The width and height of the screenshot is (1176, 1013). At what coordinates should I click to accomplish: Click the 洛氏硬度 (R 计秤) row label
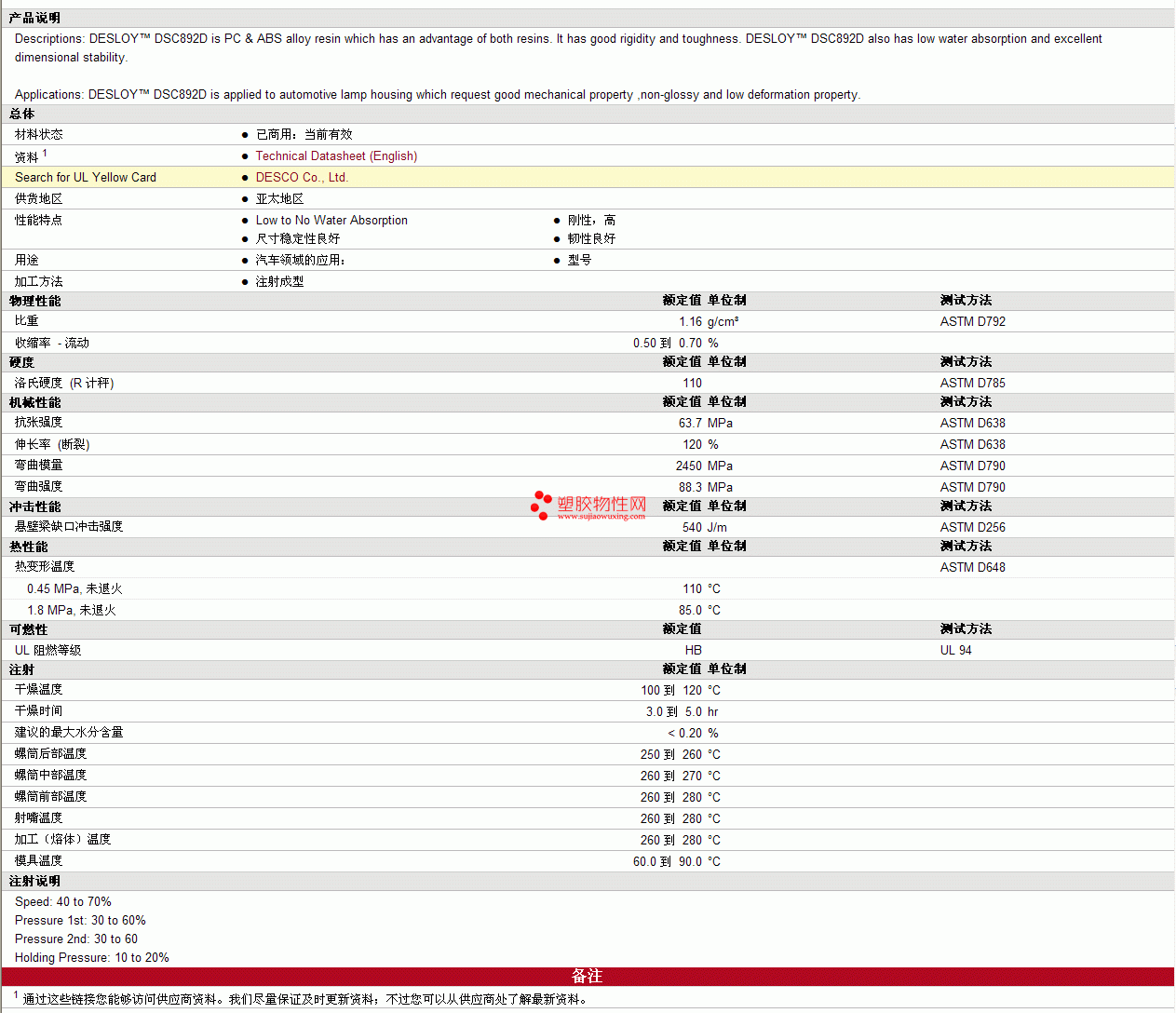64,384
